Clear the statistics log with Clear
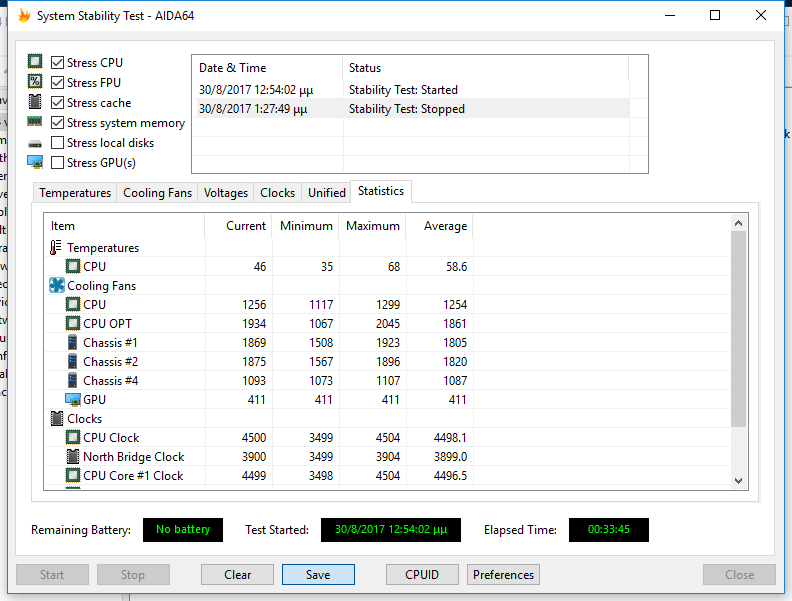Image resolution: width=792 pixels, height=601 pixels. (237, 575)
